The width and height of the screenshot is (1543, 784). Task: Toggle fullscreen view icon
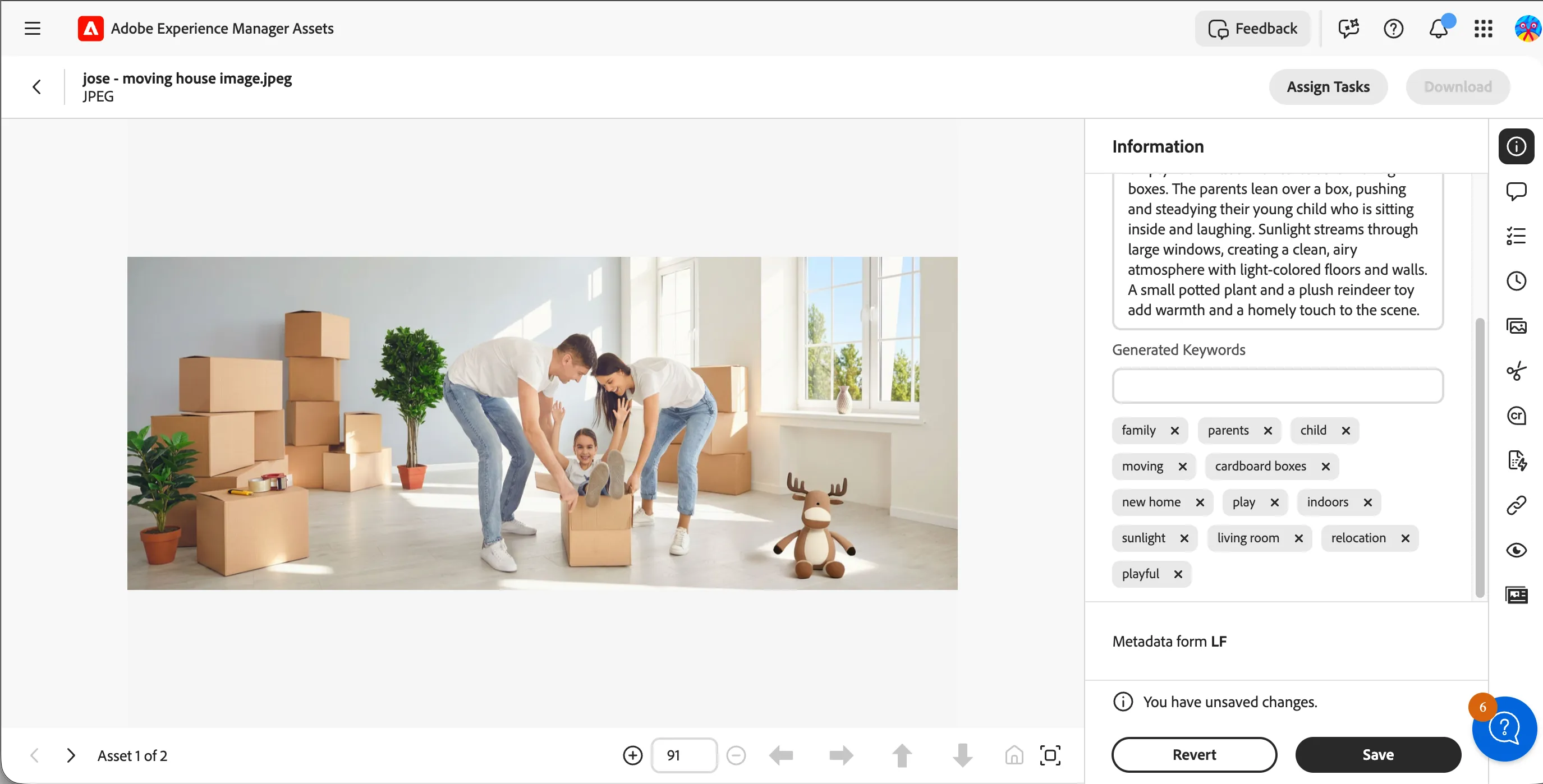click(x=1050, y=755)
